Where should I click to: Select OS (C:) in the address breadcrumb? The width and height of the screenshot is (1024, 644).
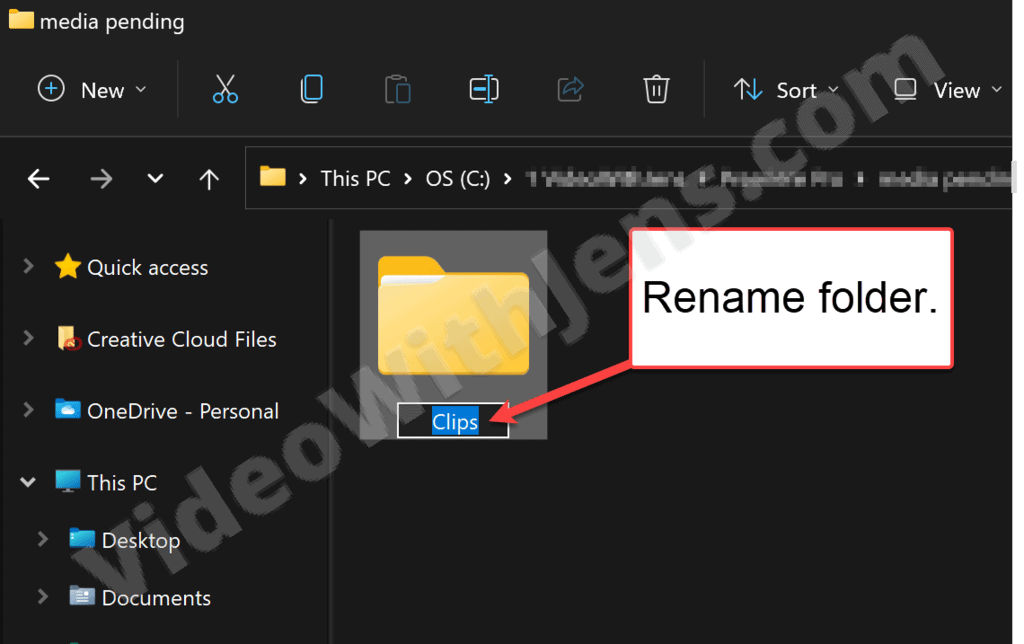tap(458, 178)
